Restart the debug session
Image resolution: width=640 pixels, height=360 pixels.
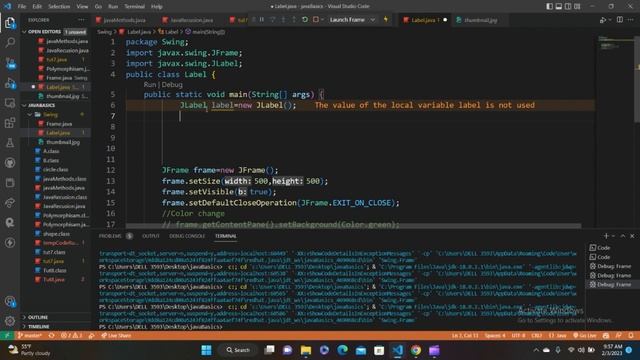pos(305,20)
